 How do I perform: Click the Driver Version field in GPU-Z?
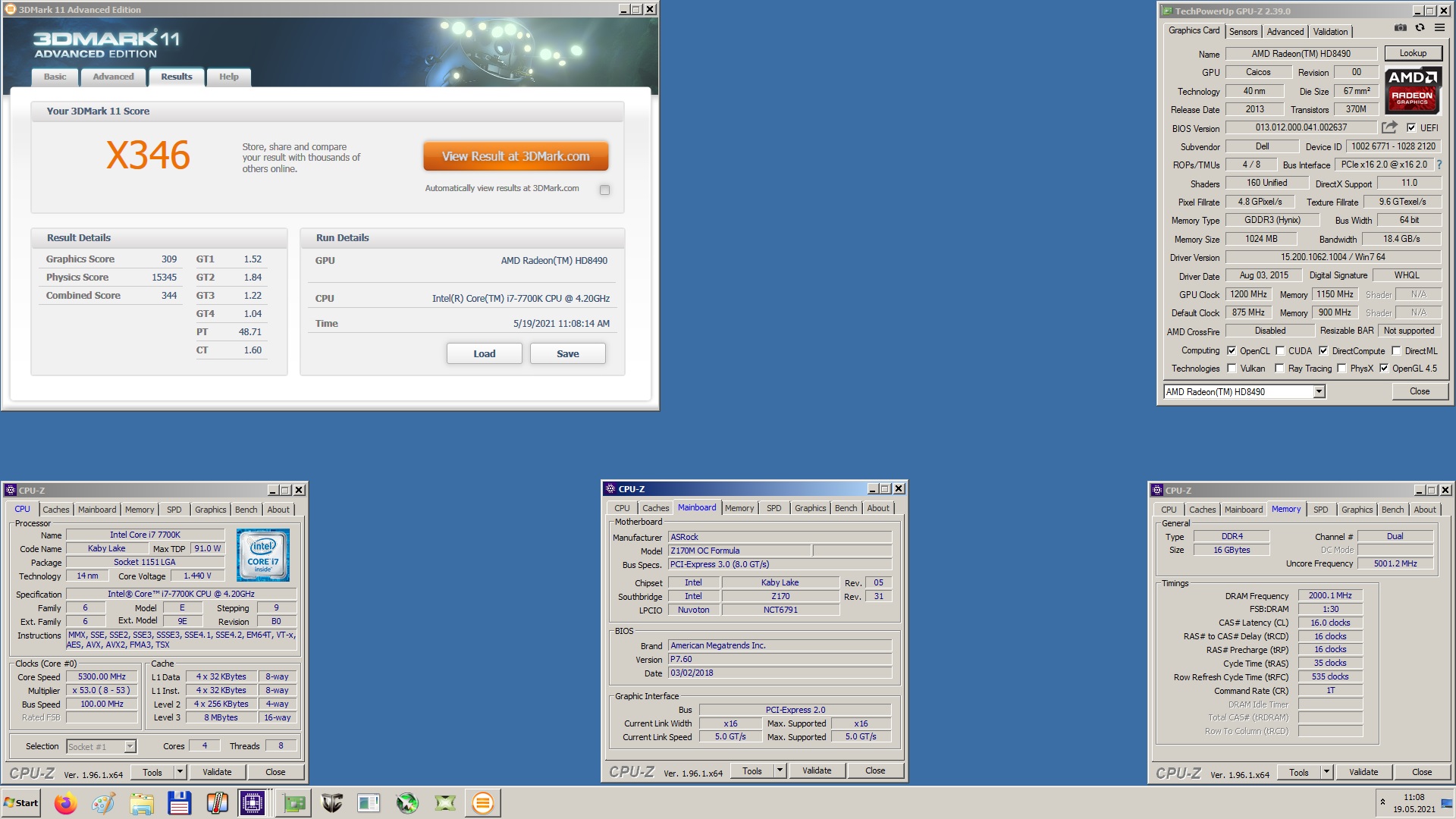point(1332,257)
